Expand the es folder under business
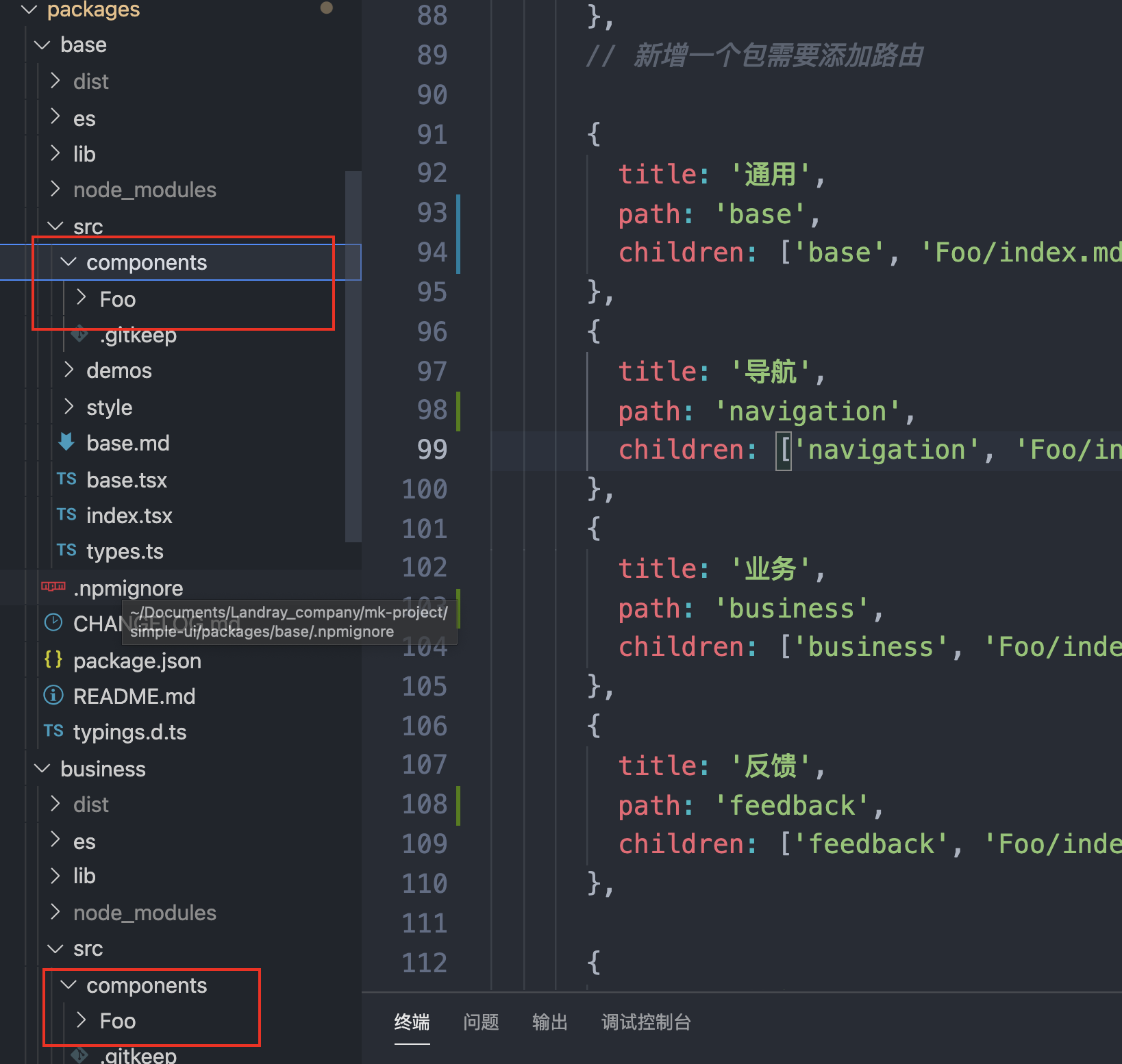This screenshot has height=1064, width=1122. (x=55, y=841)
